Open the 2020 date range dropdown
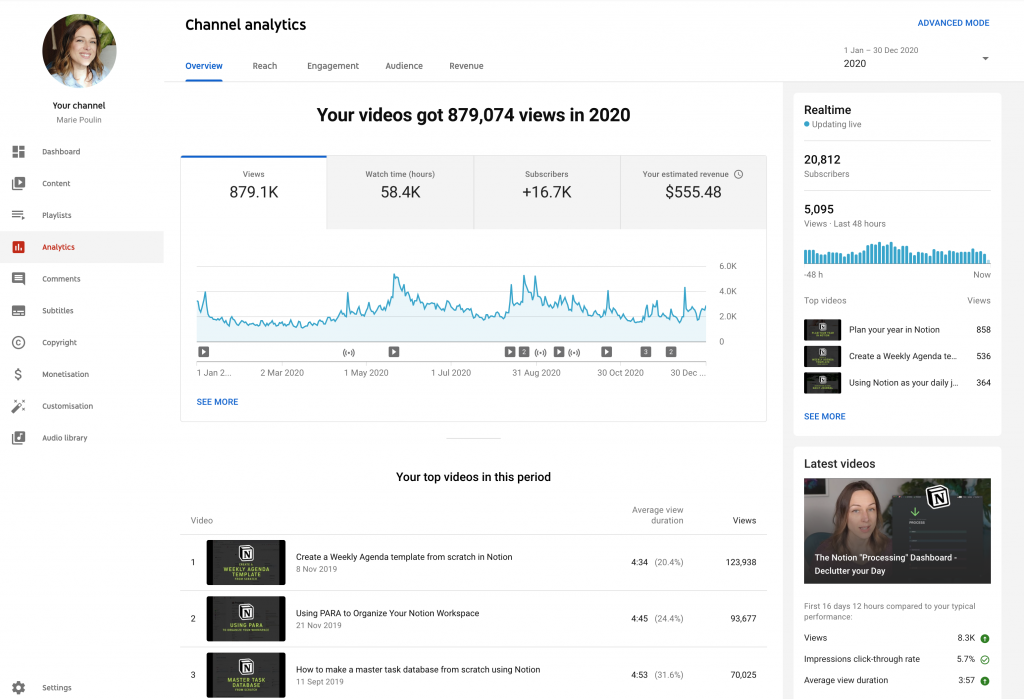1024x699 pixels. (916, 57)
